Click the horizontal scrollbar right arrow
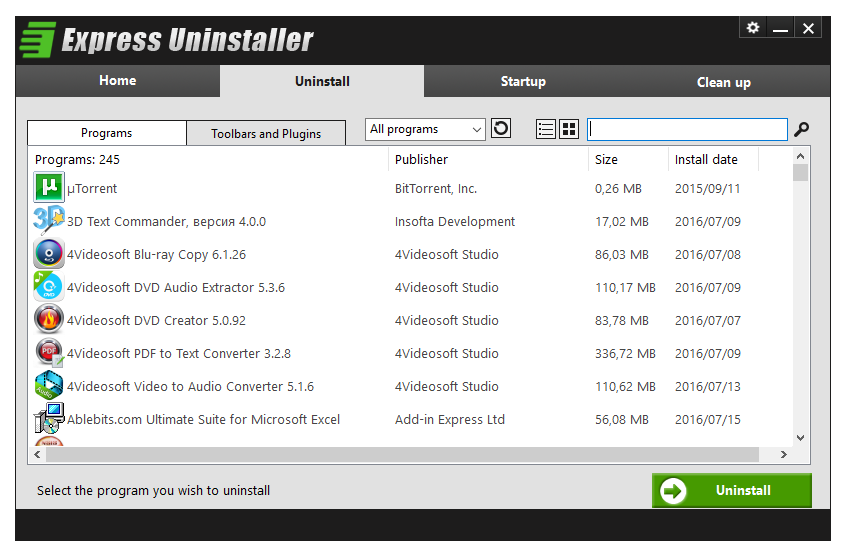Viewport: 862px width, 549px height. tap(783, 454)
